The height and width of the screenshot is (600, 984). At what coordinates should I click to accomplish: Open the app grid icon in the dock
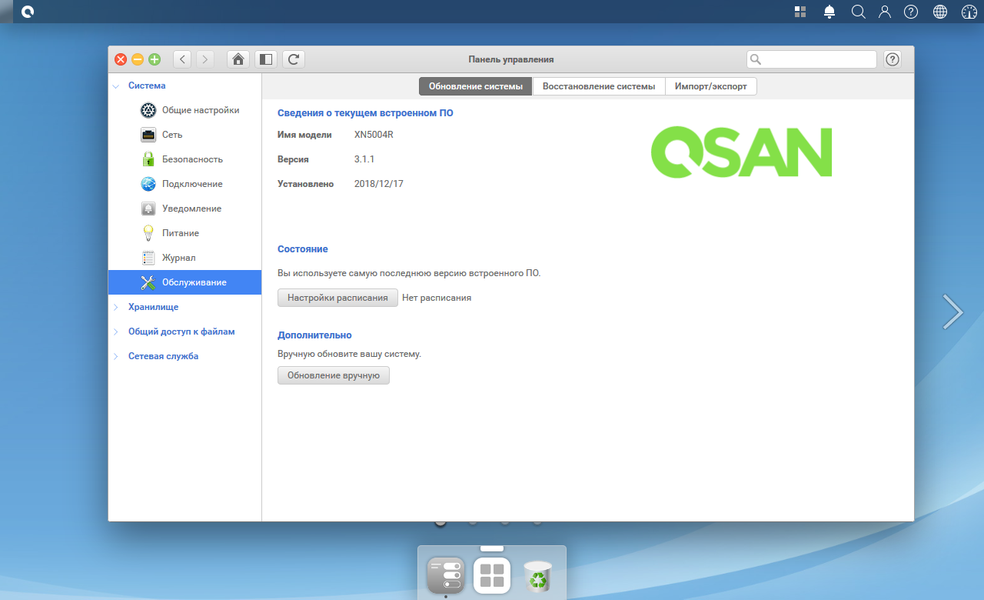click(x=491, y=575)
